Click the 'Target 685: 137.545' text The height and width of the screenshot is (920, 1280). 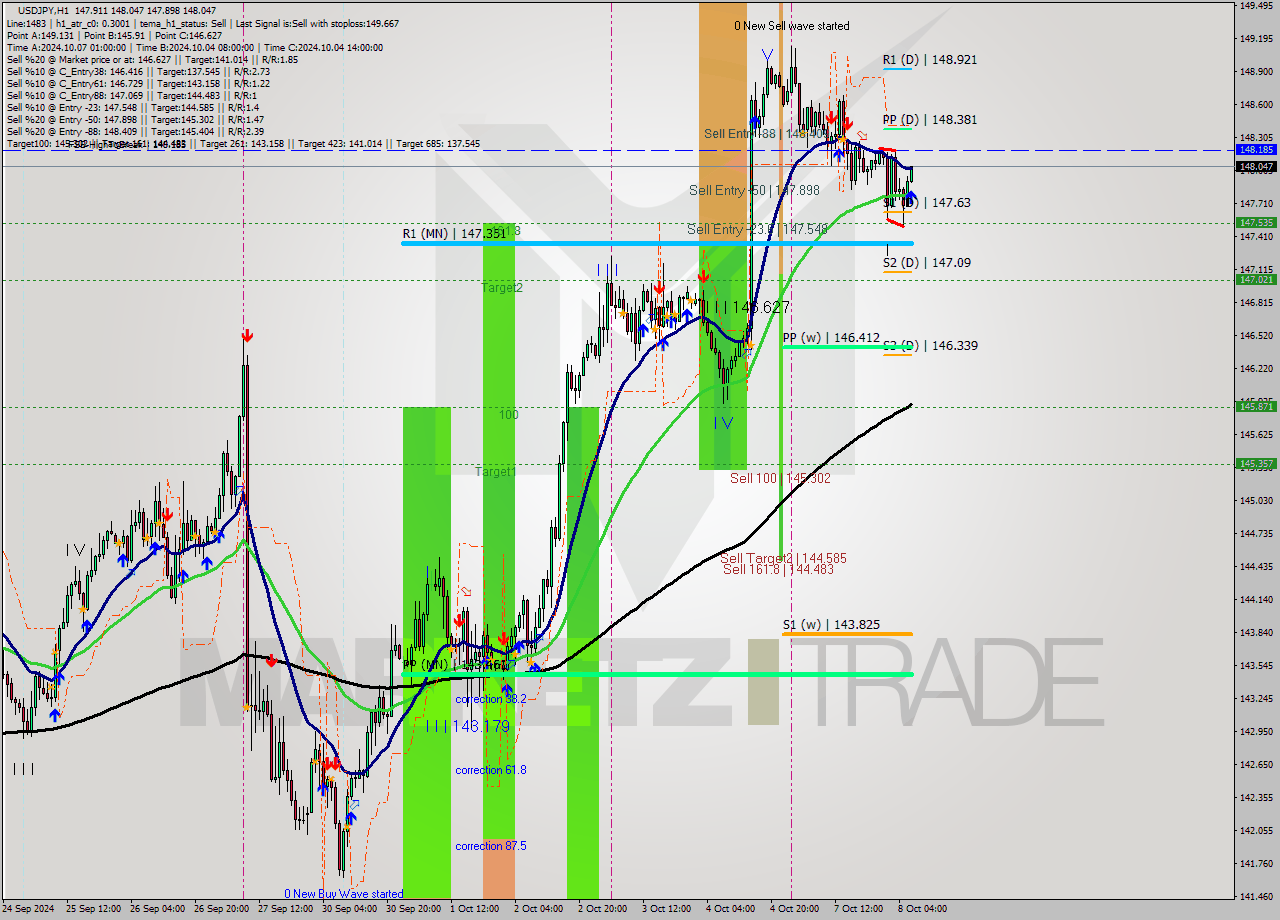pyautogui.click(x=438, y=144)
